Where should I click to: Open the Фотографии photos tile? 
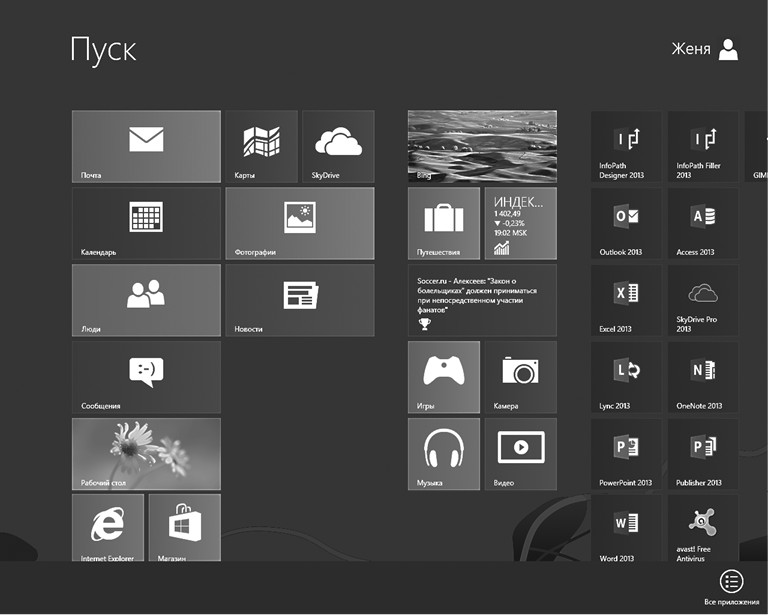(x=300, y=223)
